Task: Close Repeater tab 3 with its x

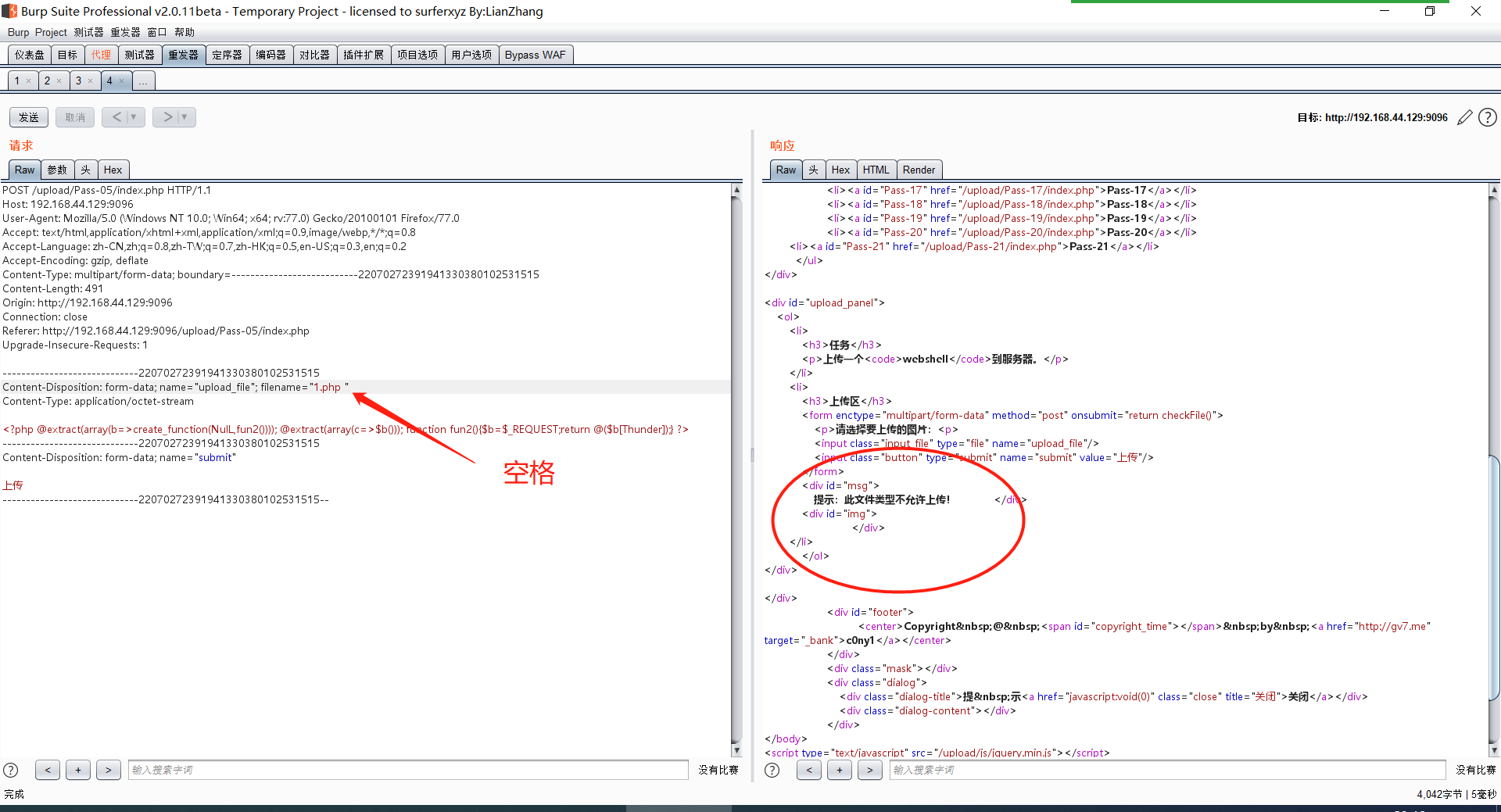Action: (90, 81)
